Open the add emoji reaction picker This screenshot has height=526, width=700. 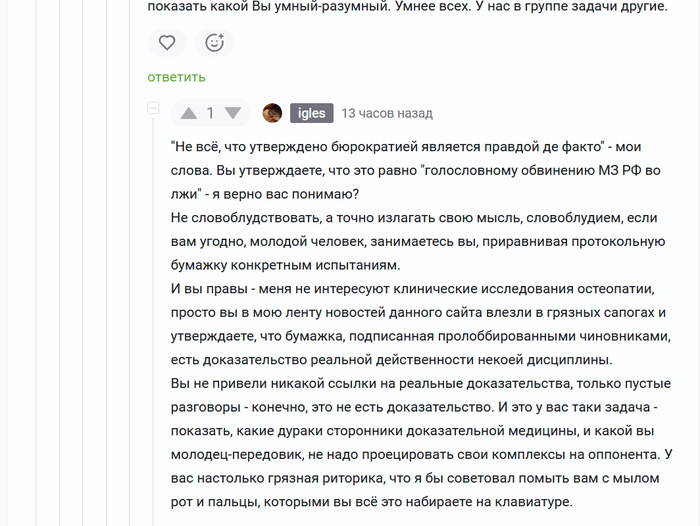214,42
